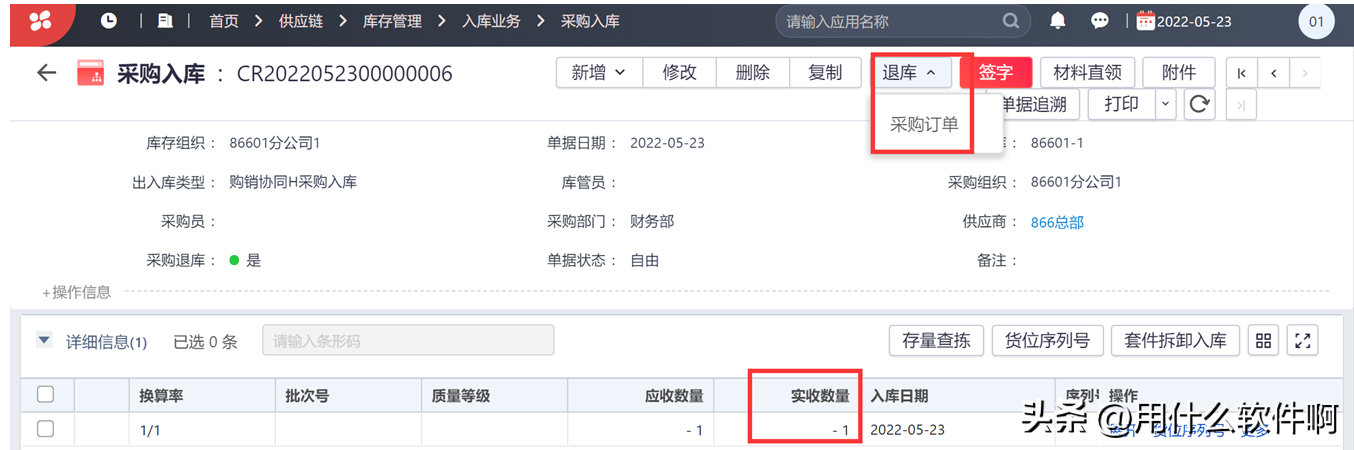Check the first detail row checkbox
This screenshot has width=1354, height=450.
tap(45, 429)
